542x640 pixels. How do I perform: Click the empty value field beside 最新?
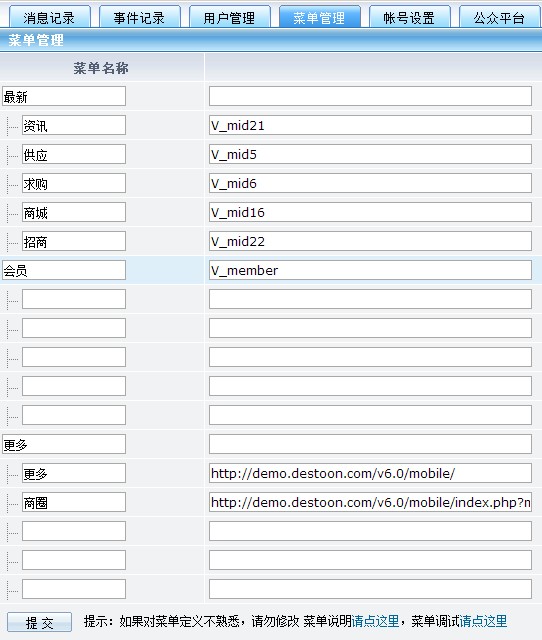point(370,96)
